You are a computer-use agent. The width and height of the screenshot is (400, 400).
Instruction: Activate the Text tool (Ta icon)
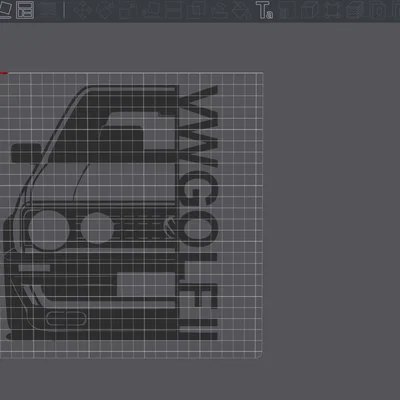pyautogui.click(x=264, y=10)
